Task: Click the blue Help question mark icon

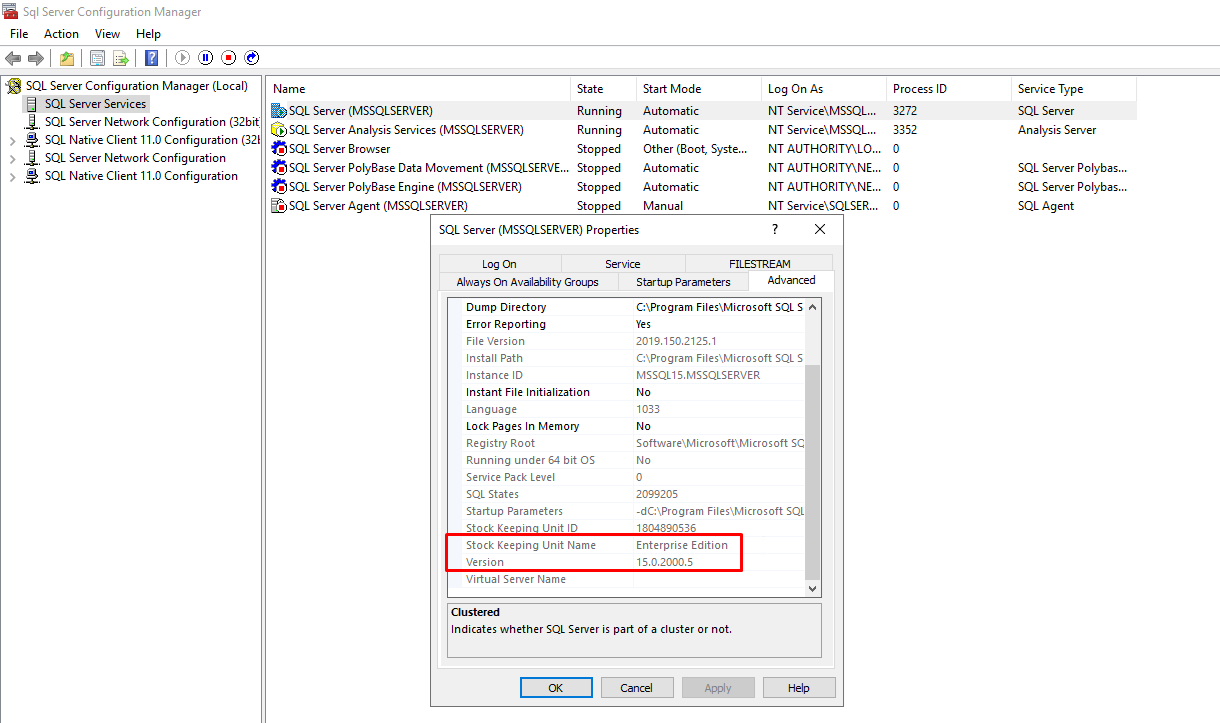Action: point(151,58)
